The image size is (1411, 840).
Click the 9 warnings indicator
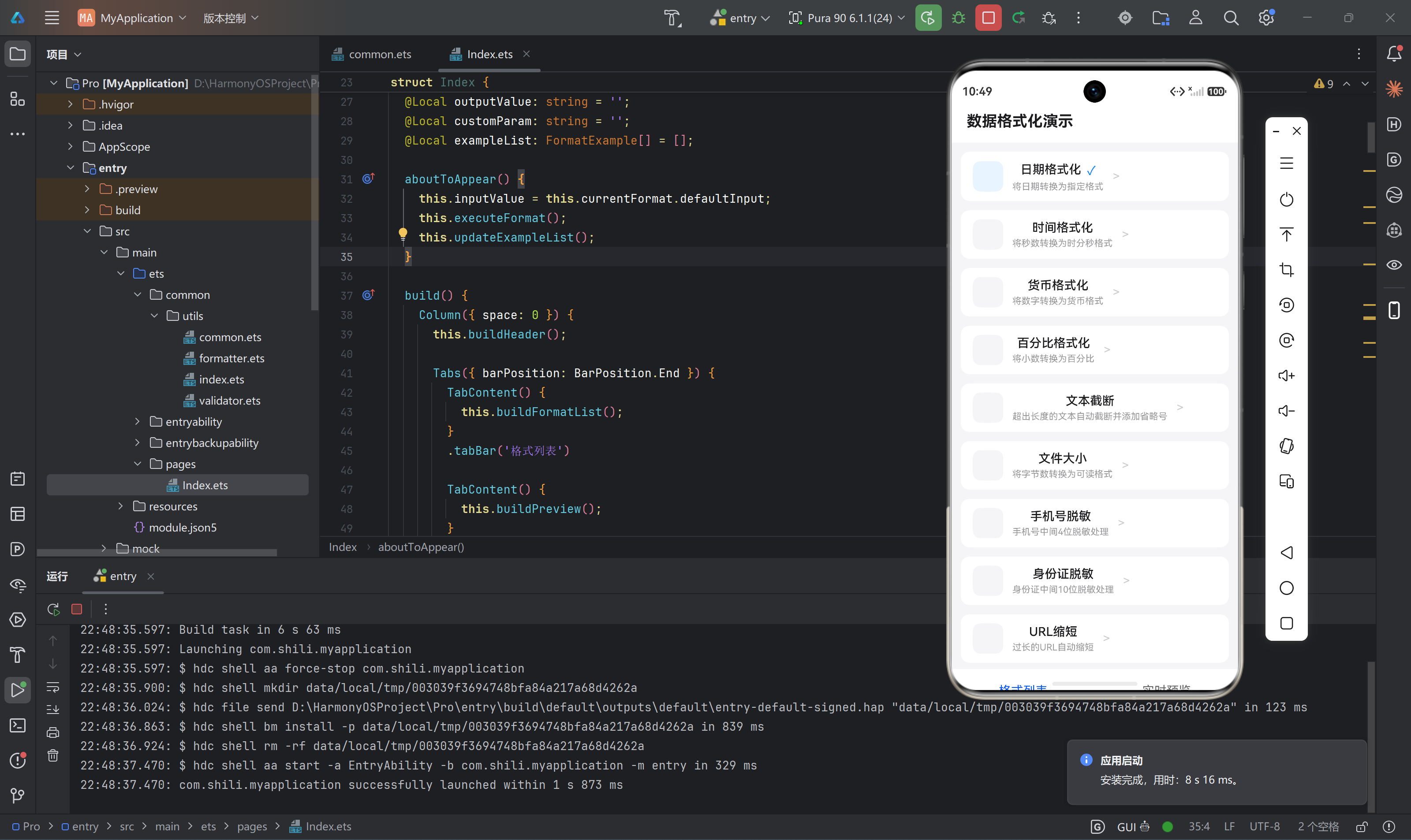[x=1324, y=84]
